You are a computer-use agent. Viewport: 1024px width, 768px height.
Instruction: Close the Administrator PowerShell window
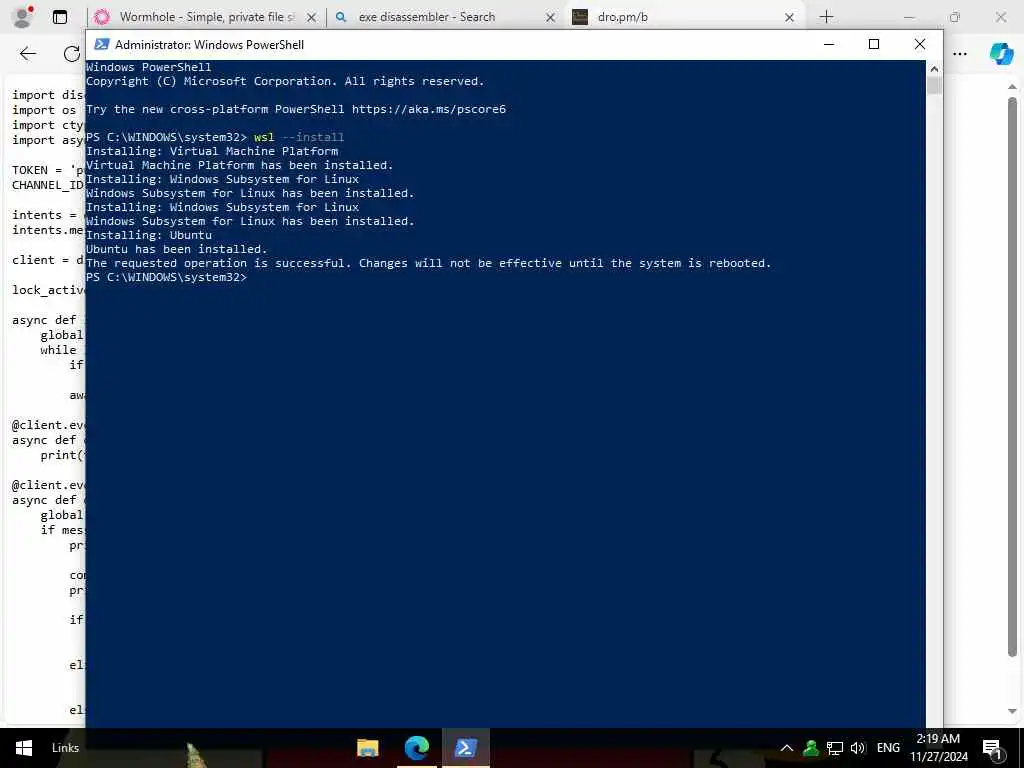click(920, 44)
